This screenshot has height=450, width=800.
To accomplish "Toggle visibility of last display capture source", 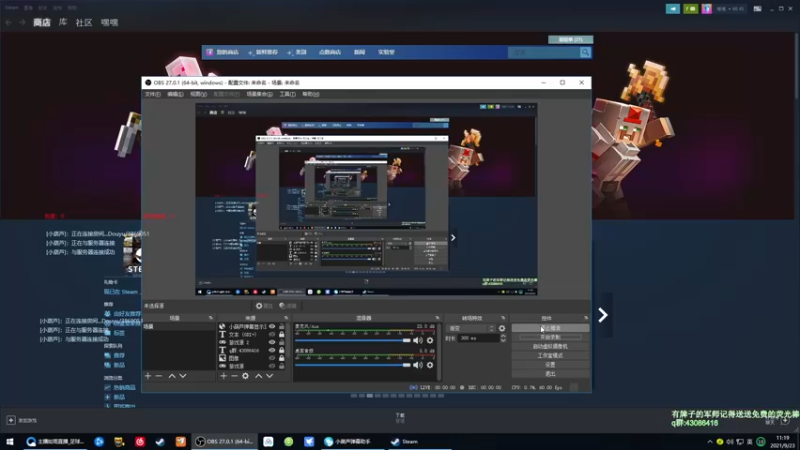I will (272, 366).
